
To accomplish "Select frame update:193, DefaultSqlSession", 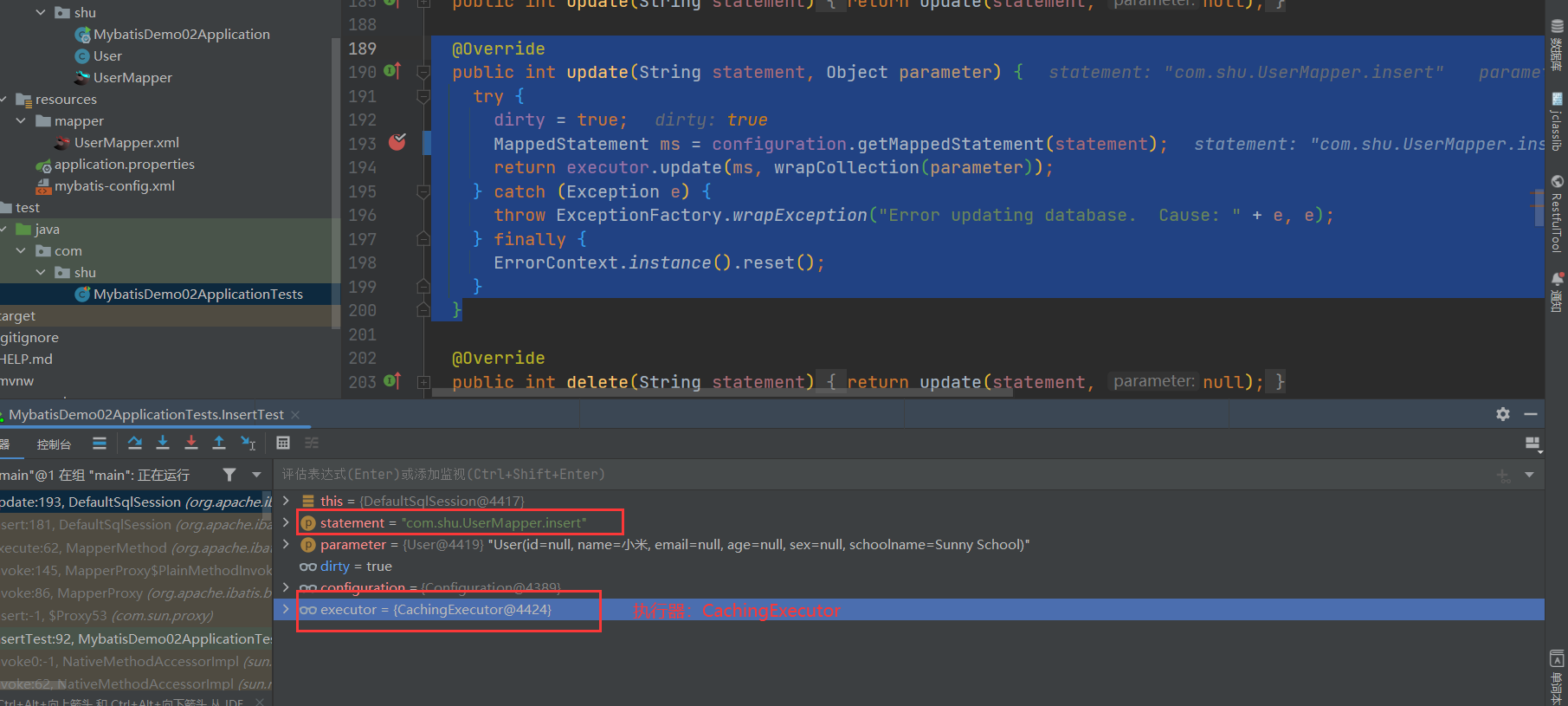I will click(136, 502).
